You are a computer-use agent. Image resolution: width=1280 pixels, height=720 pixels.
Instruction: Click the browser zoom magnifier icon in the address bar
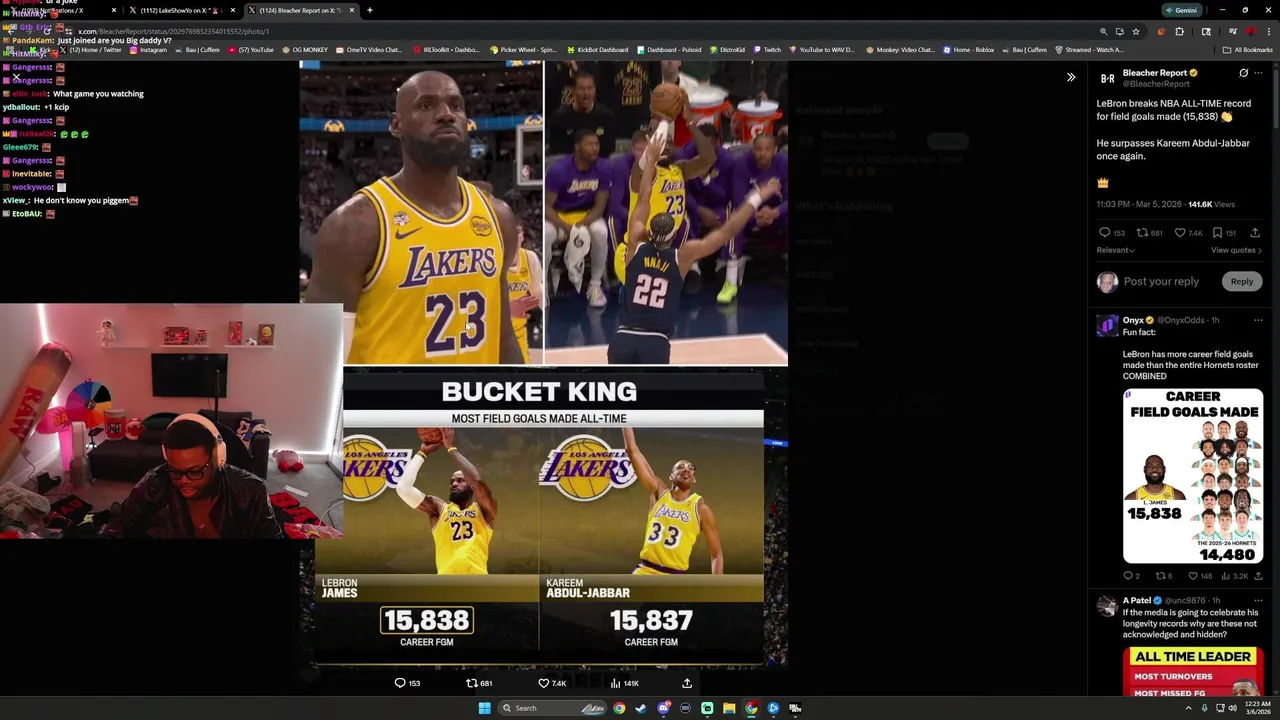click(x=1103, y=31)
